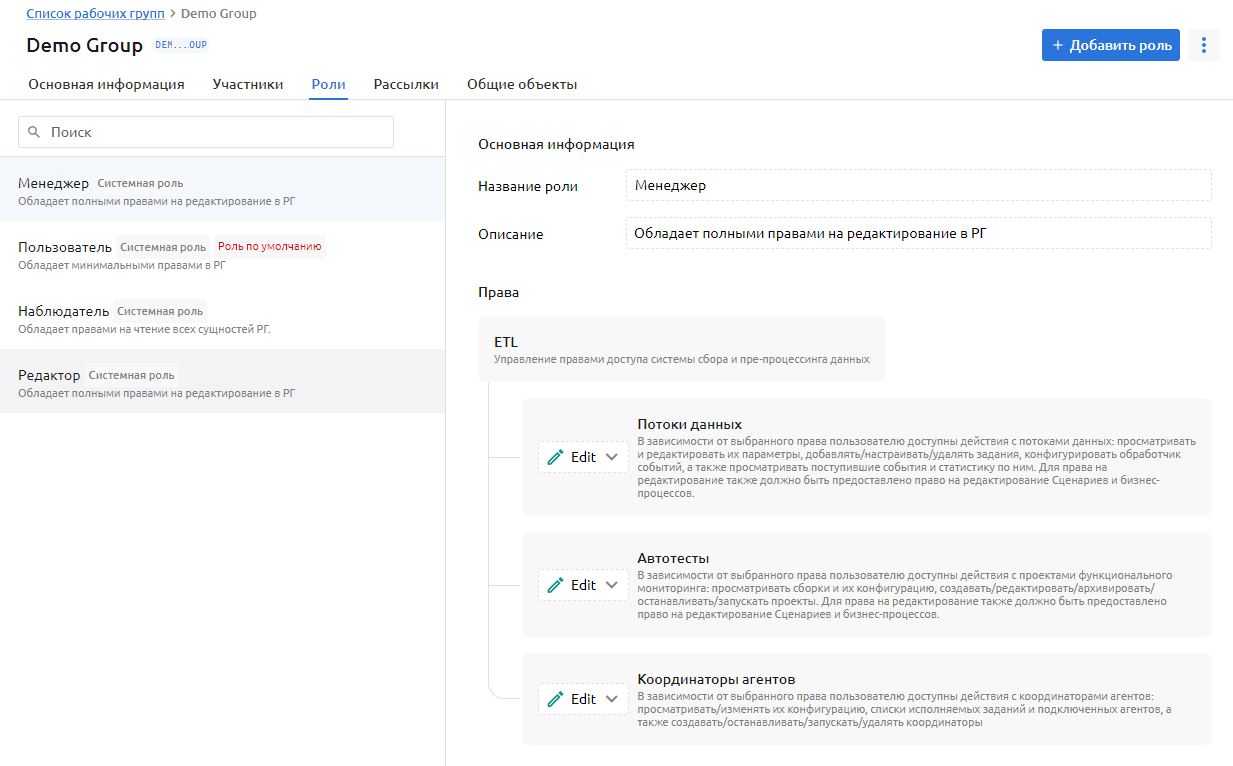Click the Название роли field
This screenshot has height=766, width=1233.
click(917, 185)
